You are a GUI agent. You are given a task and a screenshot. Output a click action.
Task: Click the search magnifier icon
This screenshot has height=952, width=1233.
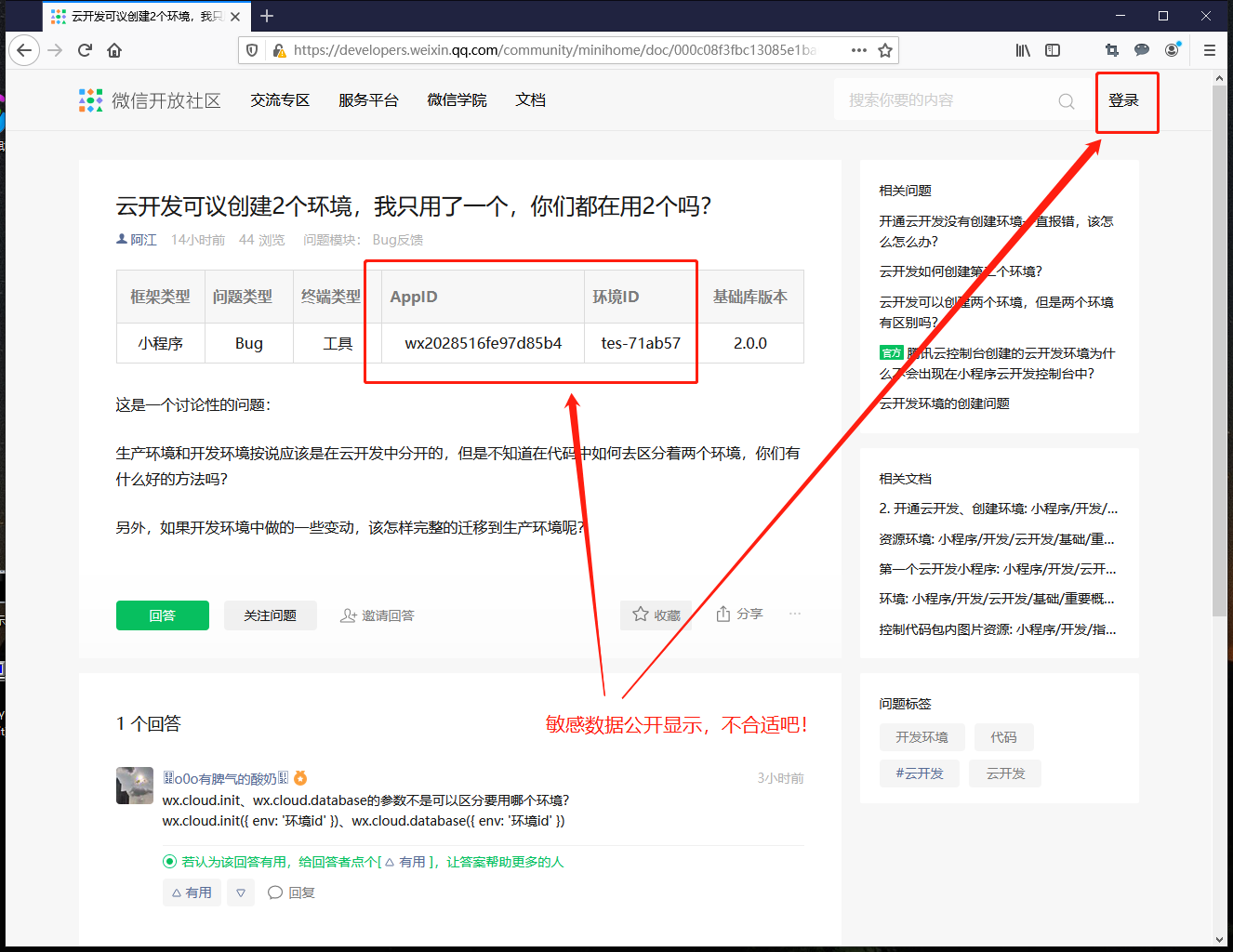(x=1067, y=101)
